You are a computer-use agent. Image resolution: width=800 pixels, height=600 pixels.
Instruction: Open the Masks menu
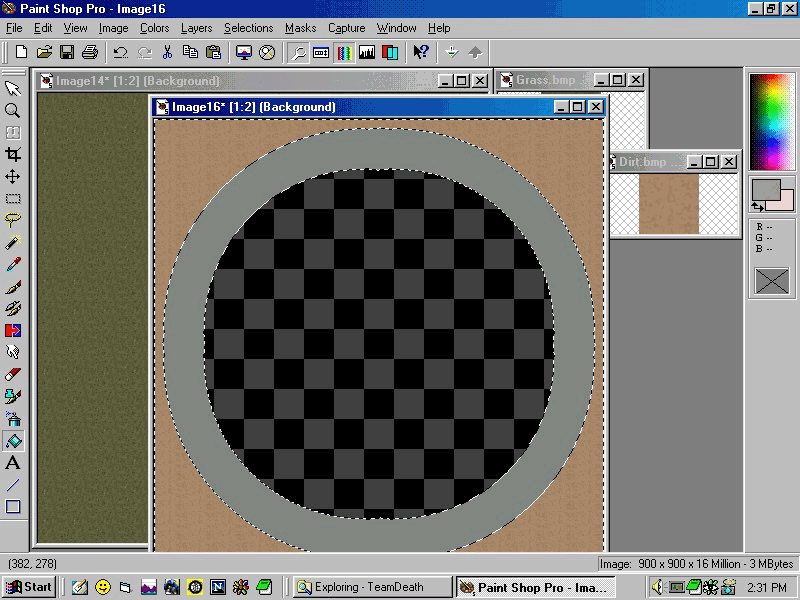point(300,28)
